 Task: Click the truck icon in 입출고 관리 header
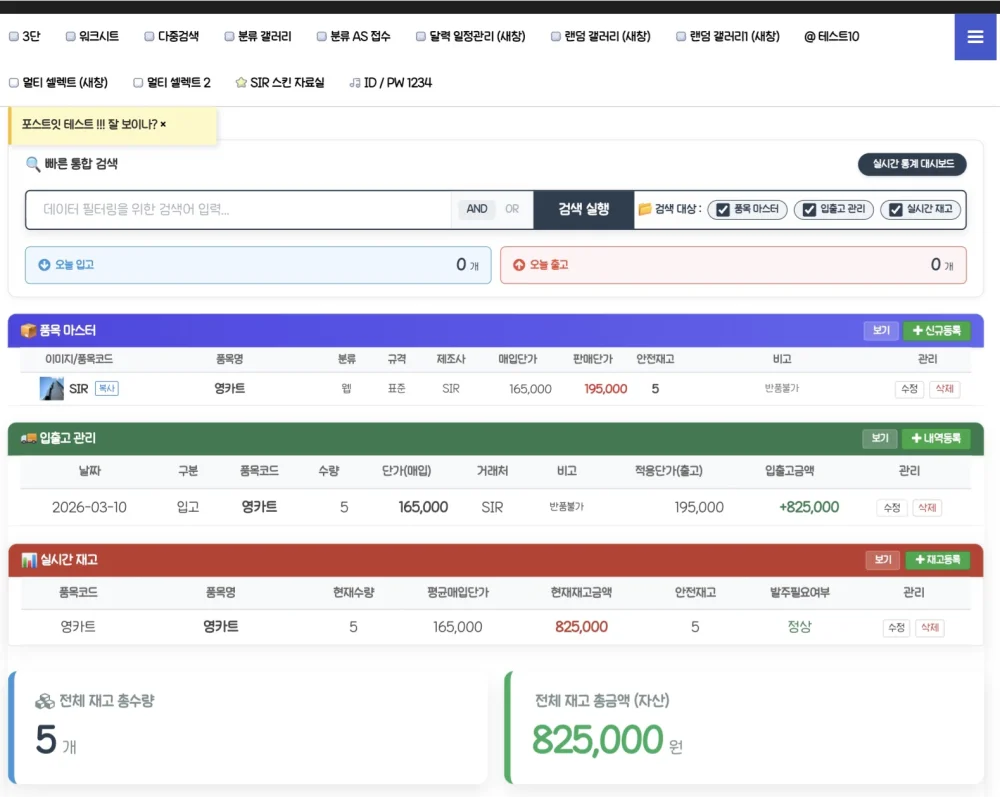(x=28, y=438)
